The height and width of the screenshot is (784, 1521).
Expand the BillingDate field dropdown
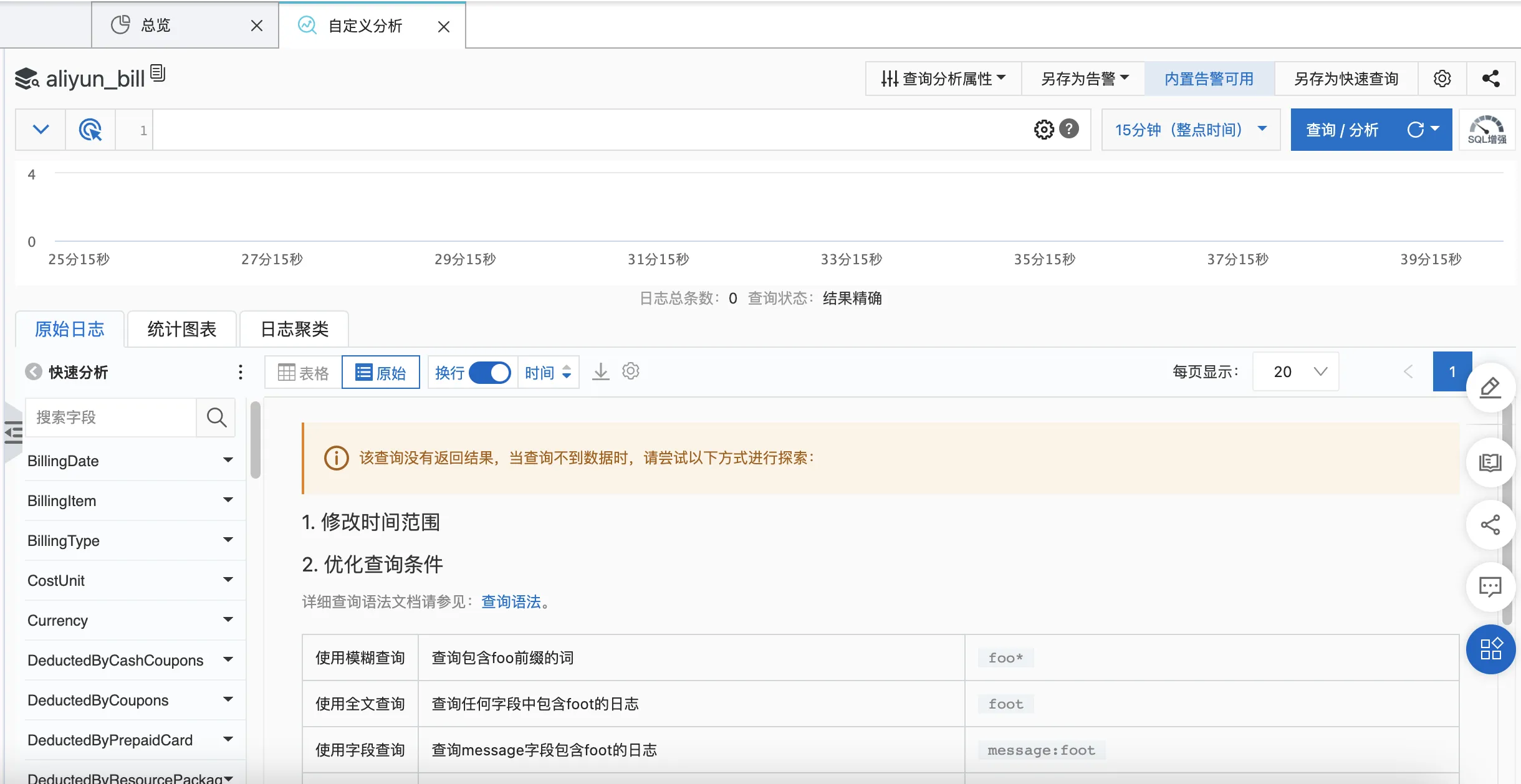pyautogui.click(x=228, y=461)
